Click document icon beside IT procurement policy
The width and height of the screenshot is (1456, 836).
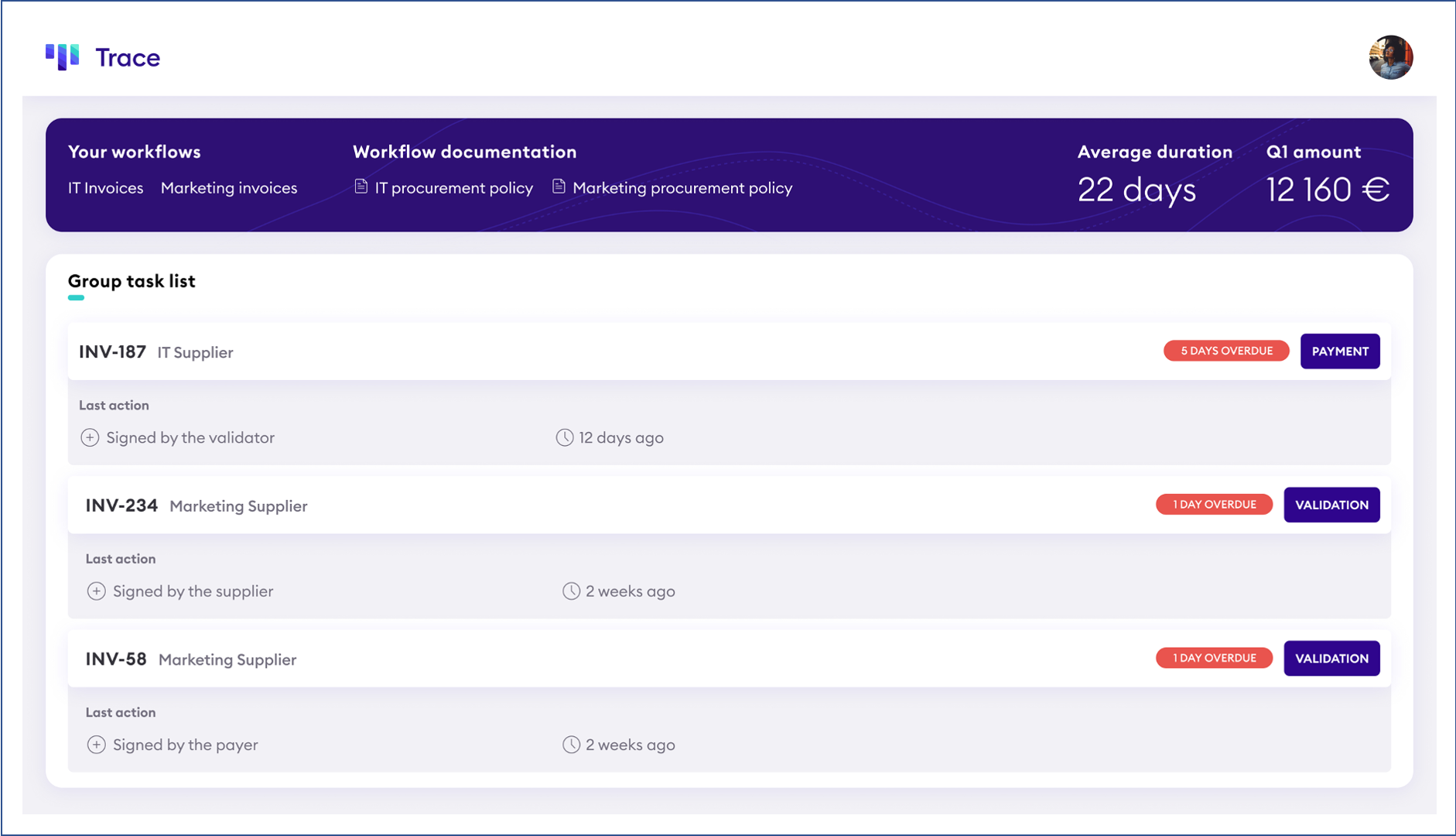pyautogui.click(x=361, y=187)
